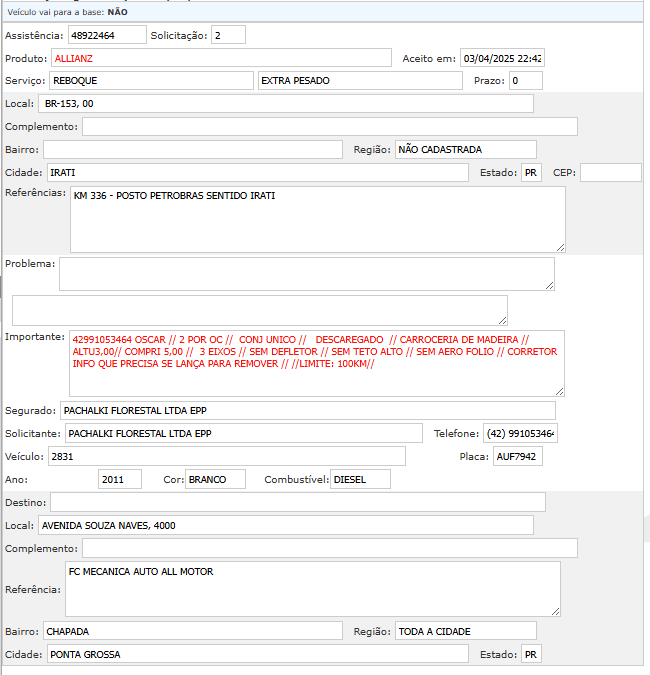Image resolution: width=650 pixels, height=675 pixels.
Task: Click the Ano field showing 2011
Action: [x=120, y=479]
